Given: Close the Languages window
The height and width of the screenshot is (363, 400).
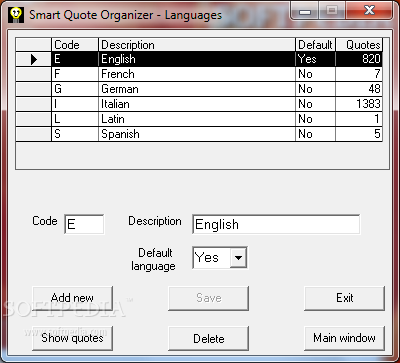Looking at the screenshot, I should point(369,11).
